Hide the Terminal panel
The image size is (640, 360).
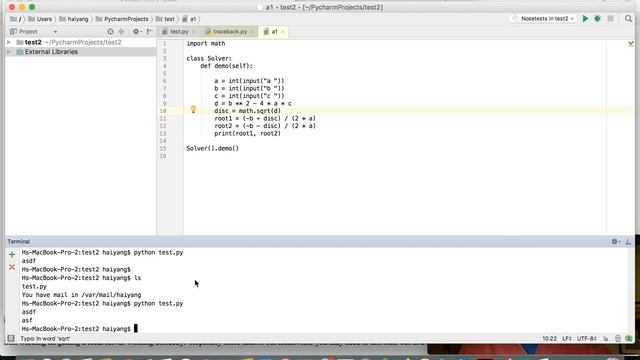[x=628, y=242]
